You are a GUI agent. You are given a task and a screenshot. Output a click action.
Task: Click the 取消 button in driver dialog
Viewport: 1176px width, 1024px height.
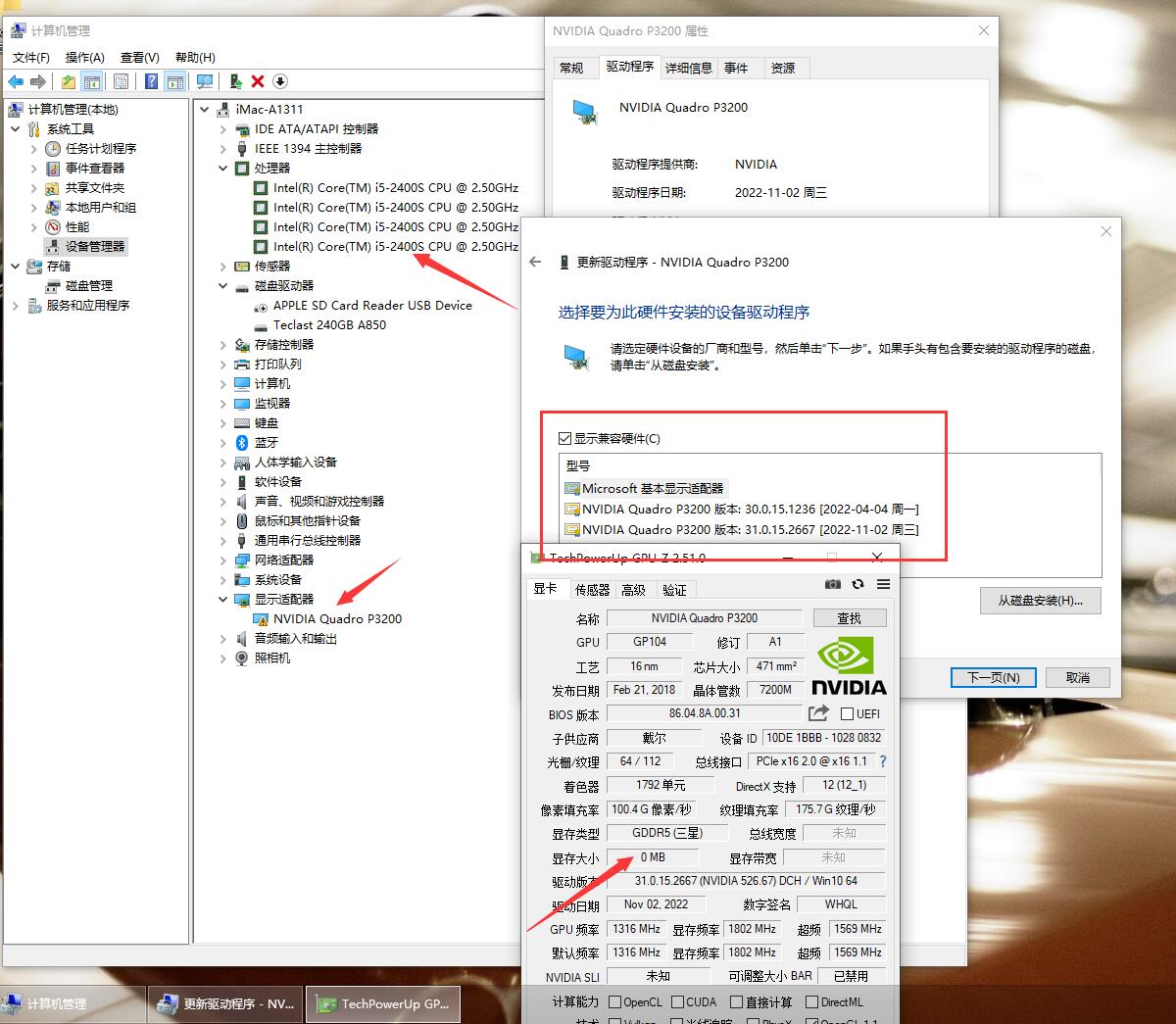(x=1078, y=677)
